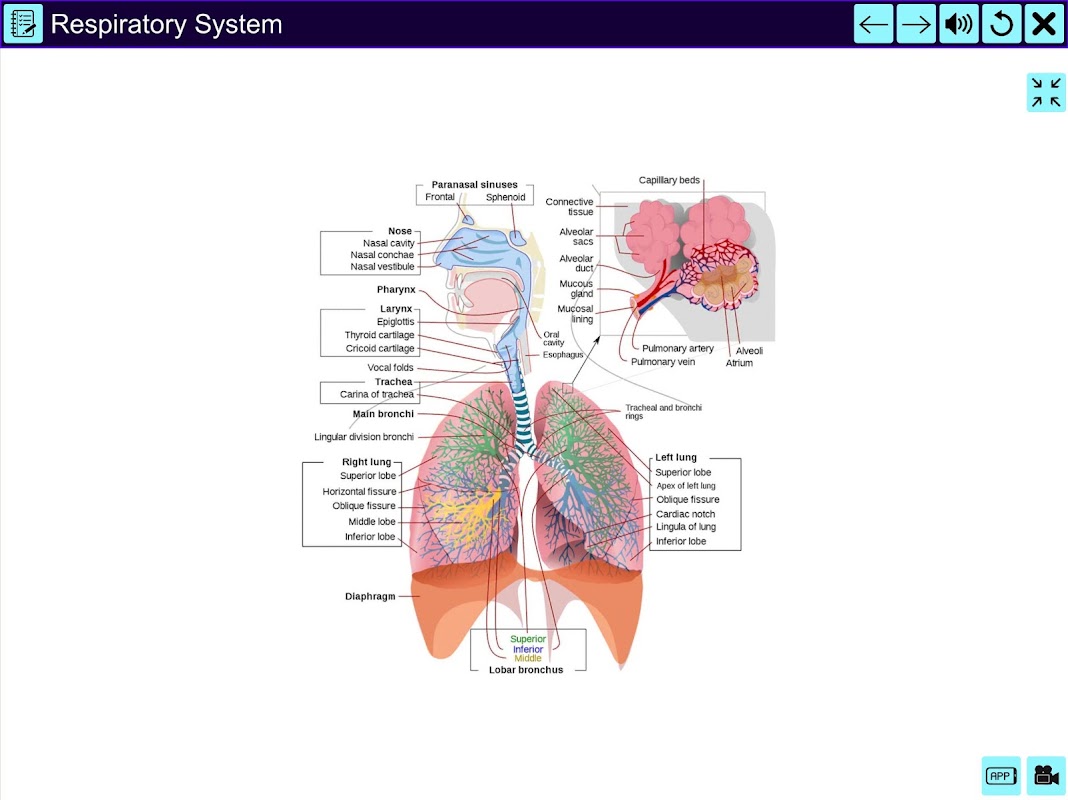1068x800 pixels.
Task: Click the 'Lingular division bronchi' label
Action: click(364, 436)
